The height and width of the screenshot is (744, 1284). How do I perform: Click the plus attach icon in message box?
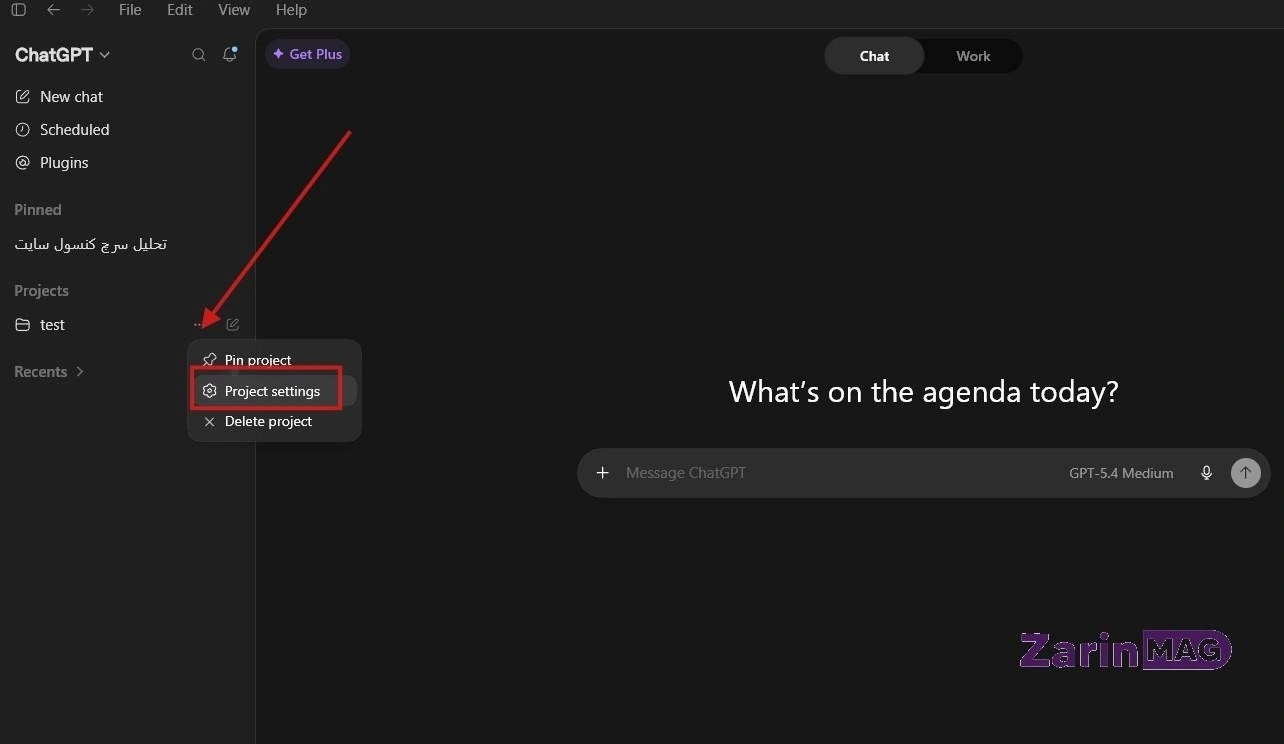coord(602,473)
